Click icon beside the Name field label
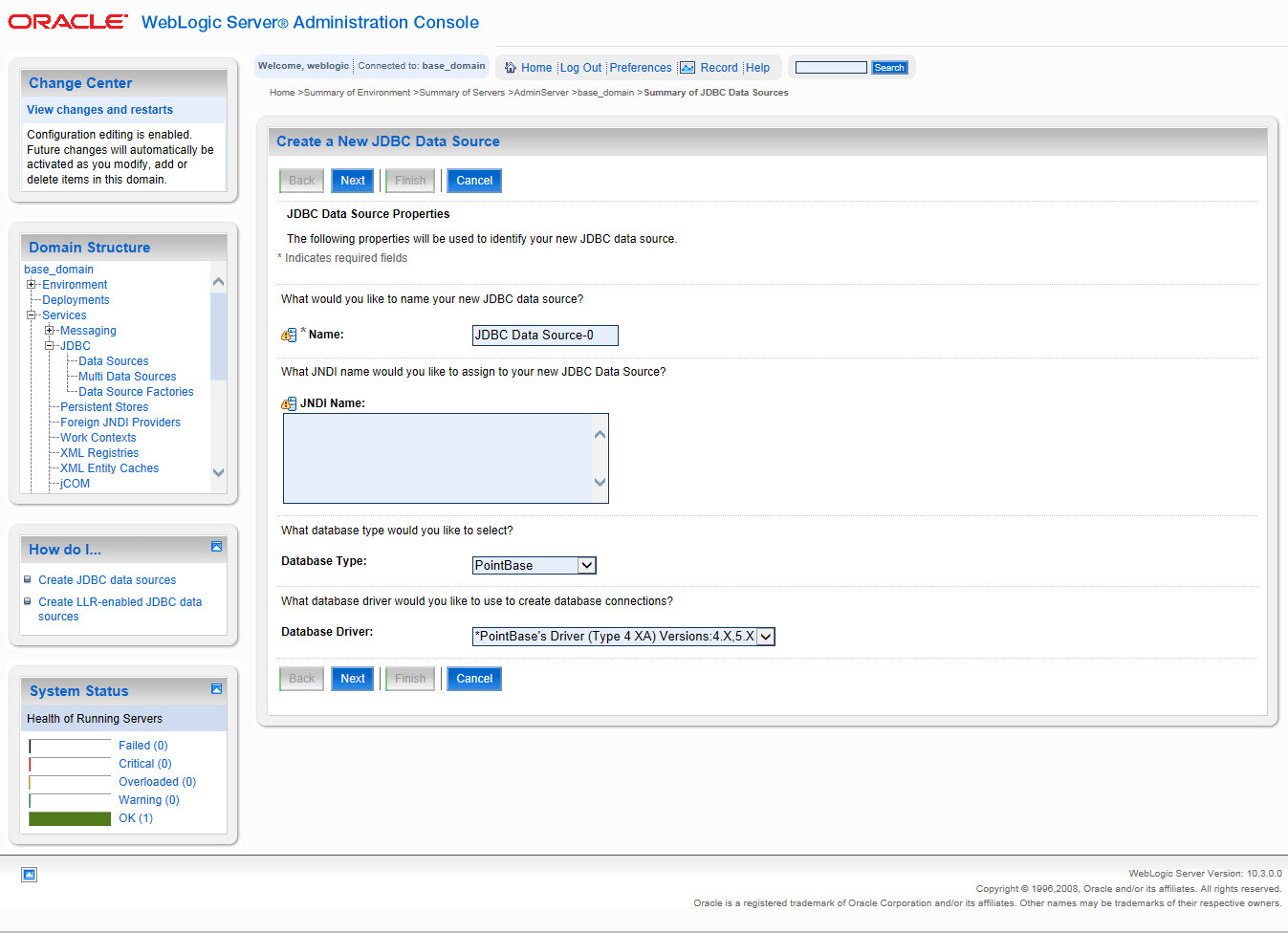1288x933 pixels. (x=289, y=335)
